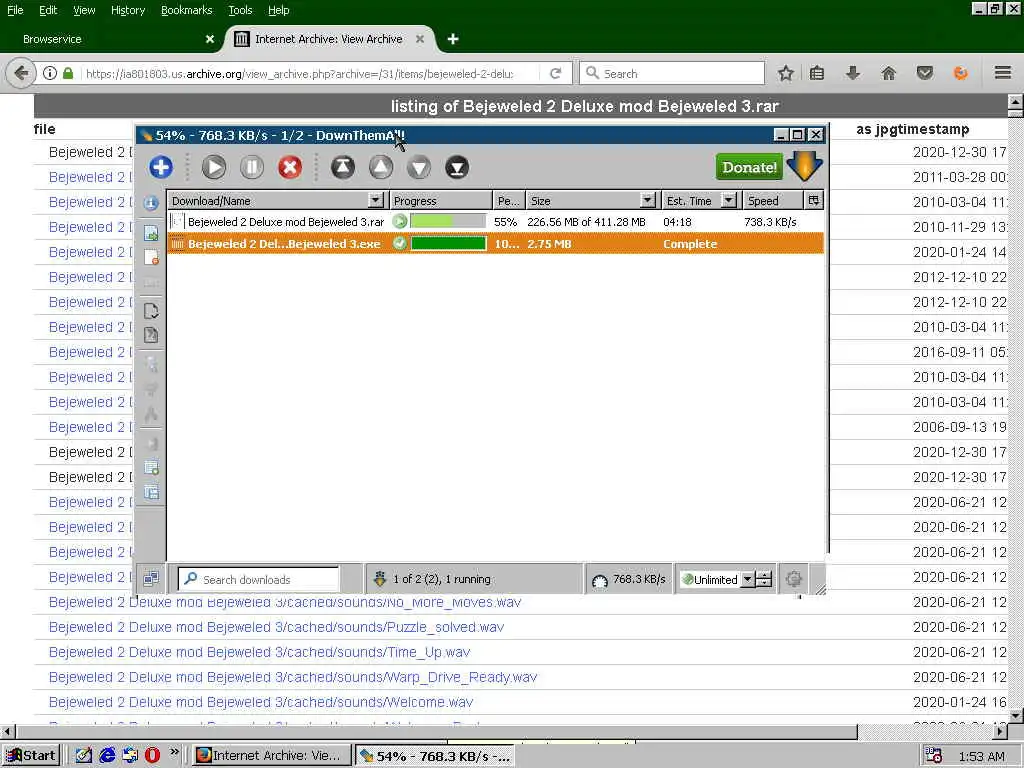Open the Edit menu

tap(48, 10)
